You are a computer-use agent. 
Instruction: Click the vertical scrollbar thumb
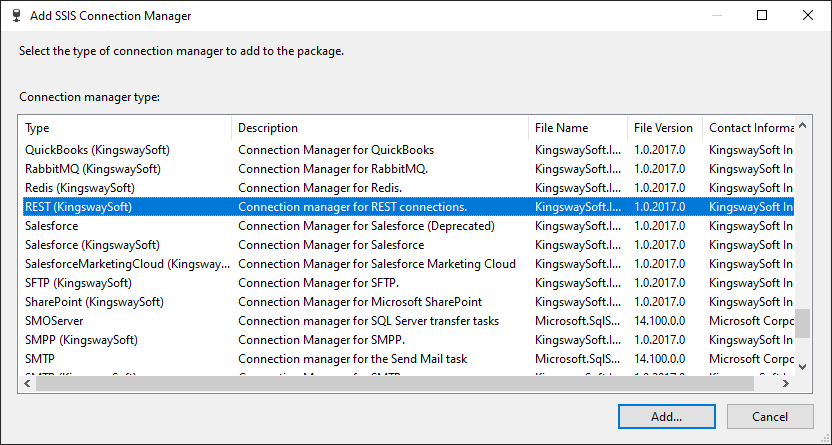pyautogui.click(x=802, y=324)
